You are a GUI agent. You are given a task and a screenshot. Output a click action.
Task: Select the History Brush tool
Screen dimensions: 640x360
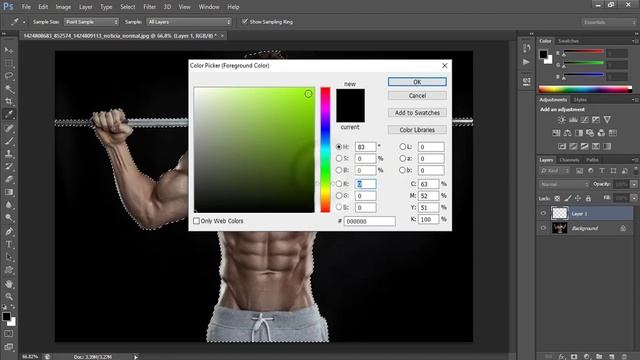coord(9,167)
